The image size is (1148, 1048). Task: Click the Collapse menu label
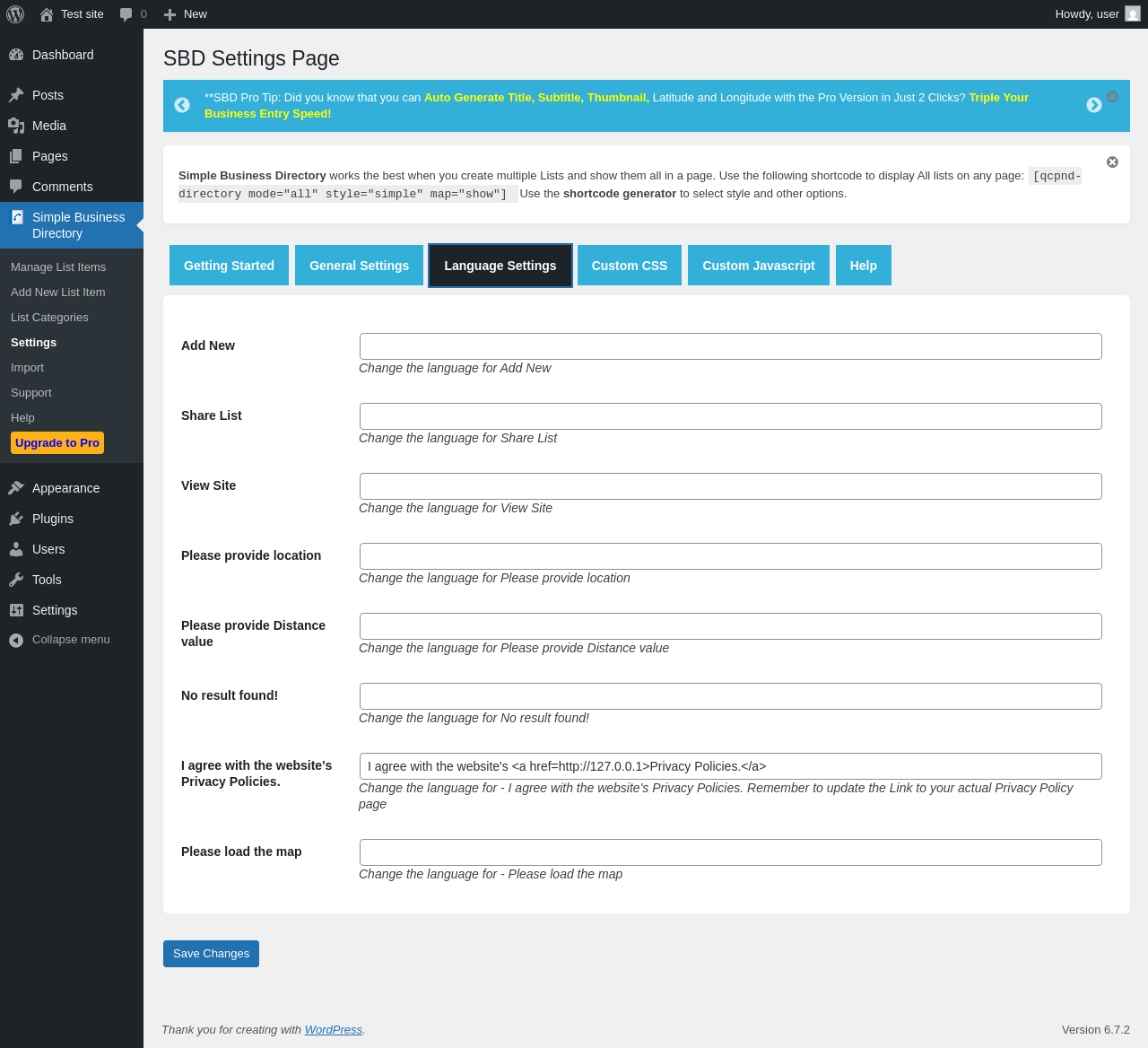71,640
